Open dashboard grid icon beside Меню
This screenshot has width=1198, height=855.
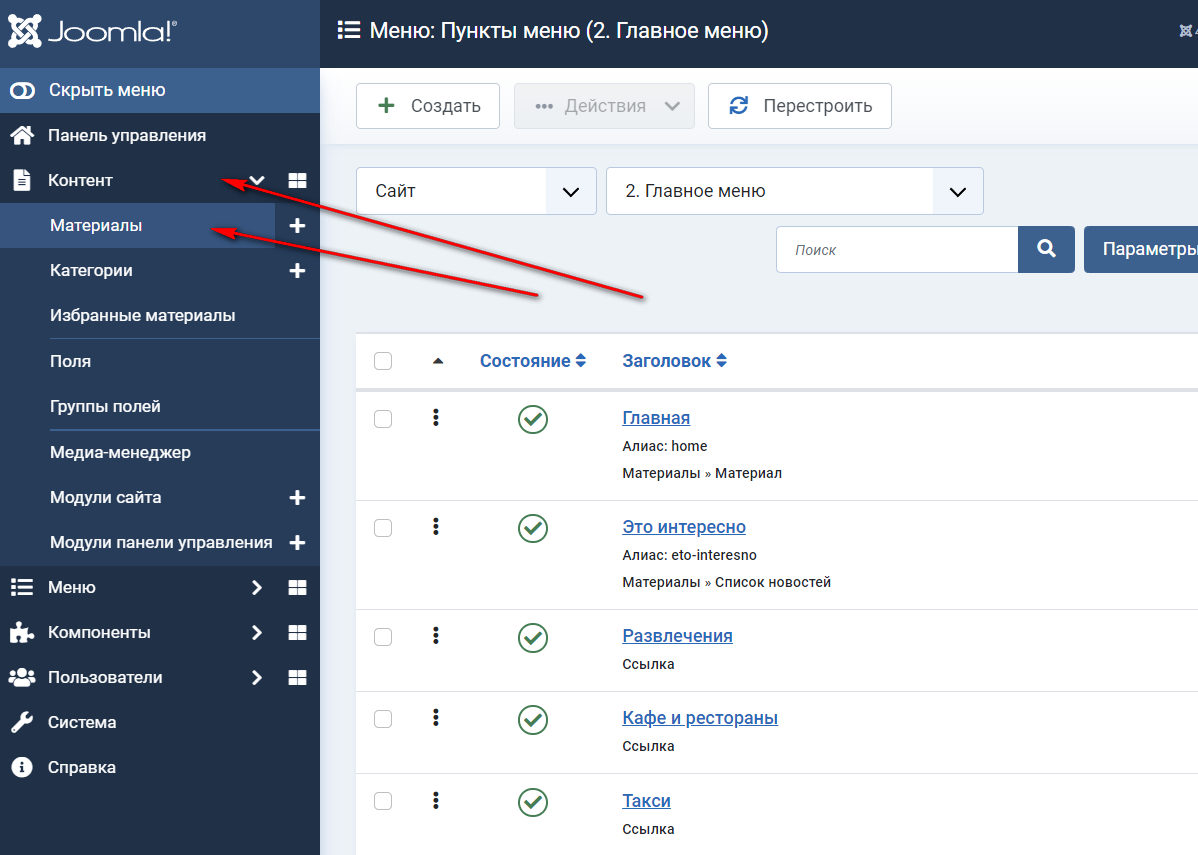297,588
